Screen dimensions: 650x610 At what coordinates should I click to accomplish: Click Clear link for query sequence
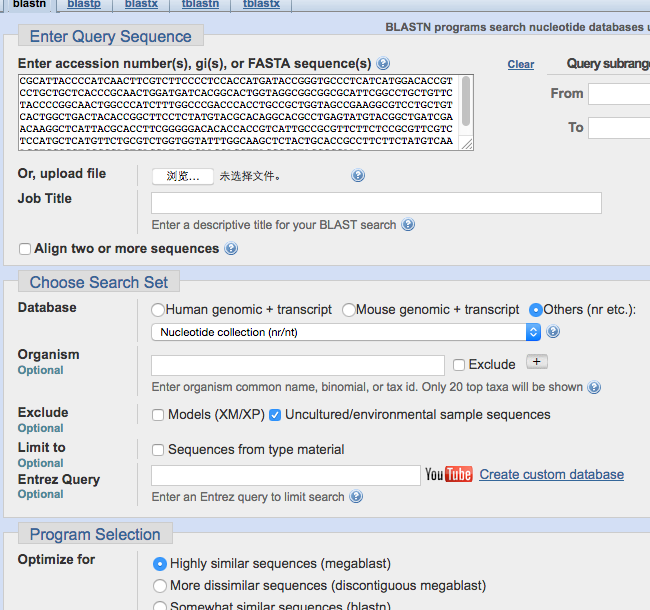click(x=521, y=64)
